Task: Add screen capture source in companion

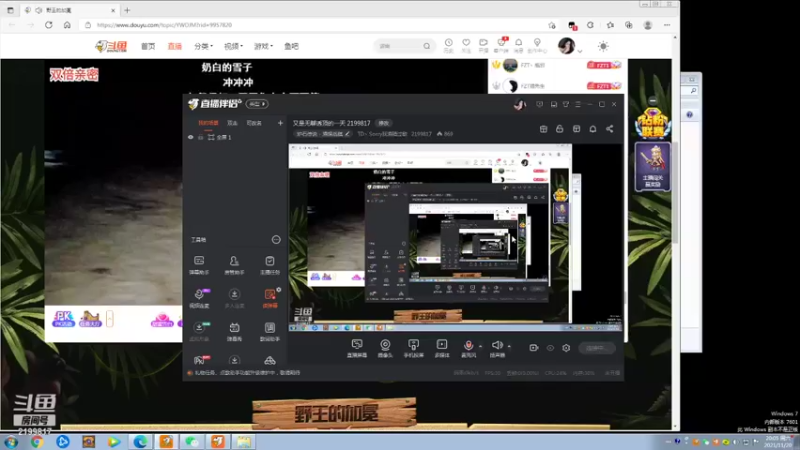Action: pos(357,348)
